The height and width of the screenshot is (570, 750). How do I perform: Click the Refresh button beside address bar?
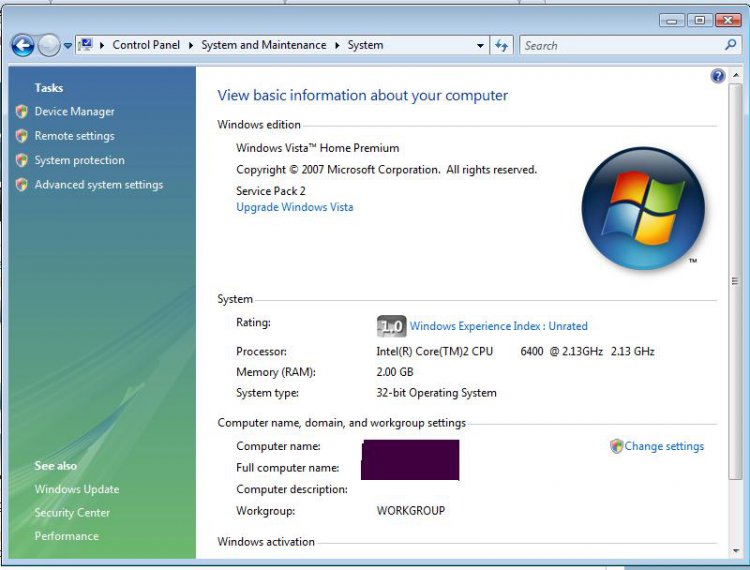point(501,46)
